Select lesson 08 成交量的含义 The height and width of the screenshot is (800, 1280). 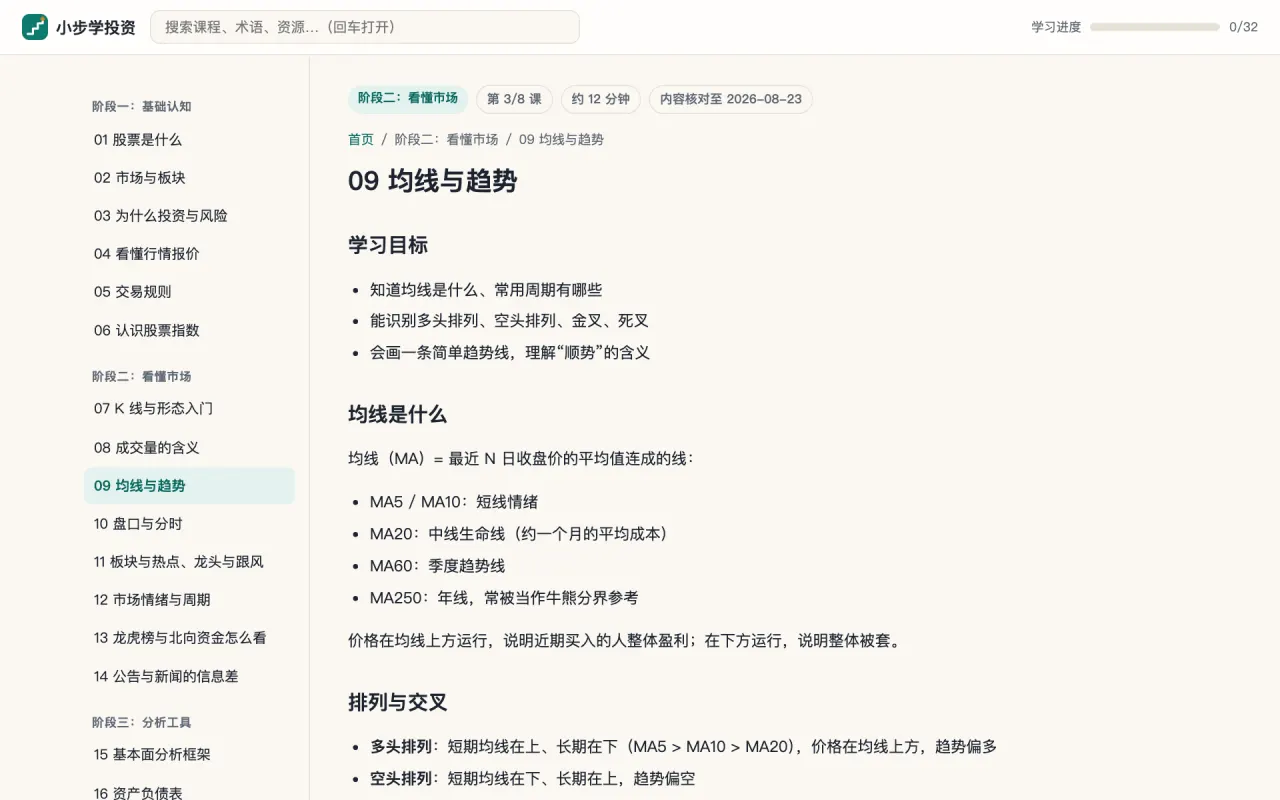tap(189, 448)
